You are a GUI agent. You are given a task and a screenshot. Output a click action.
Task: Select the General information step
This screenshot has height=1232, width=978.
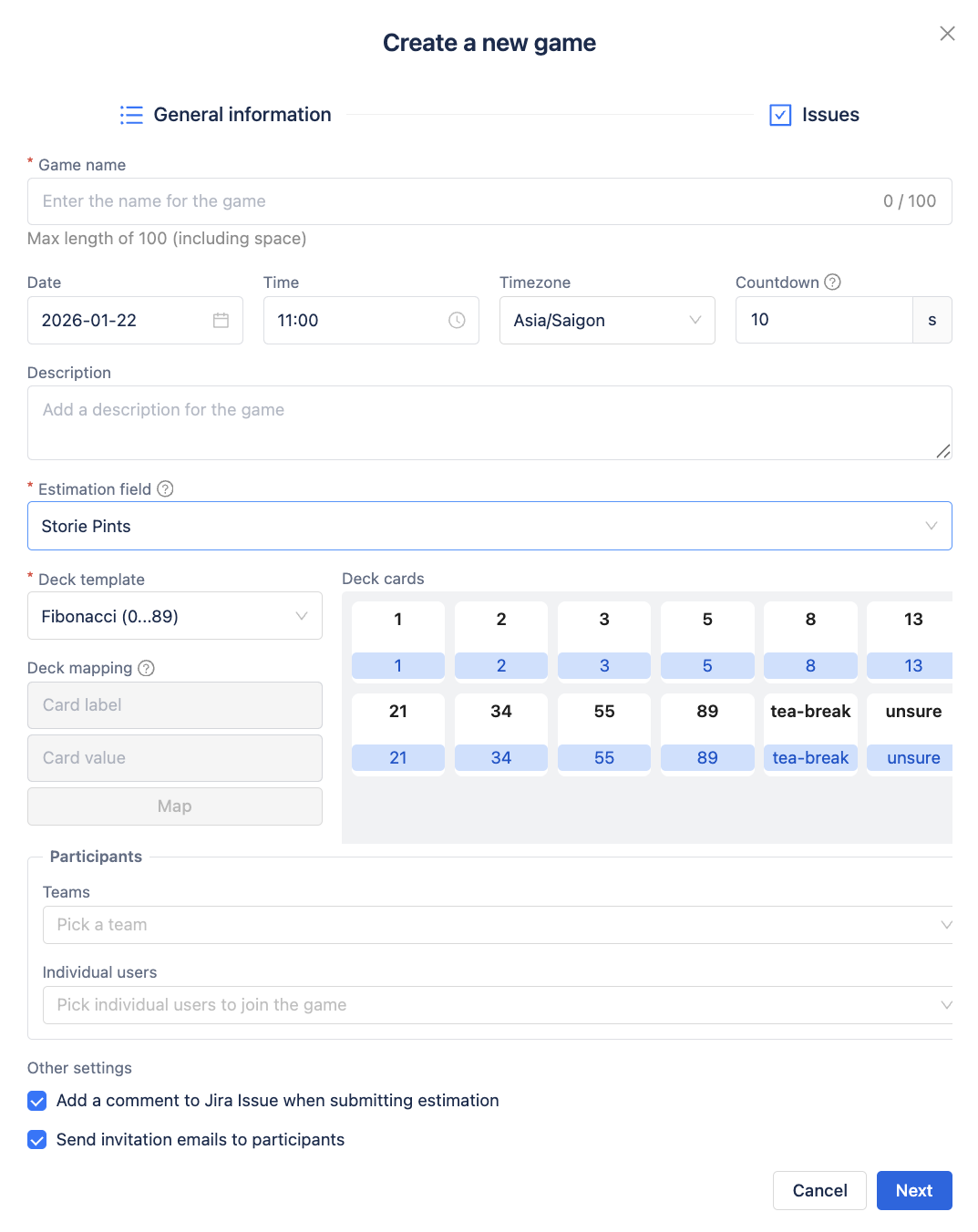[x=242, y=115]
